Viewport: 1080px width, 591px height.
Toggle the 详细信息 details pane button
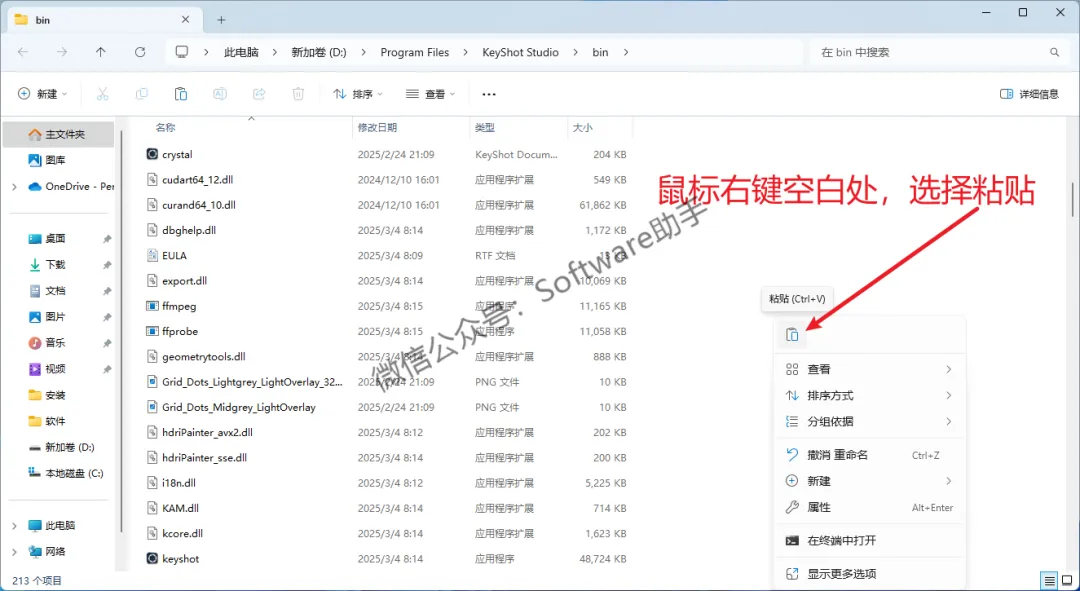coord(1029,94)
